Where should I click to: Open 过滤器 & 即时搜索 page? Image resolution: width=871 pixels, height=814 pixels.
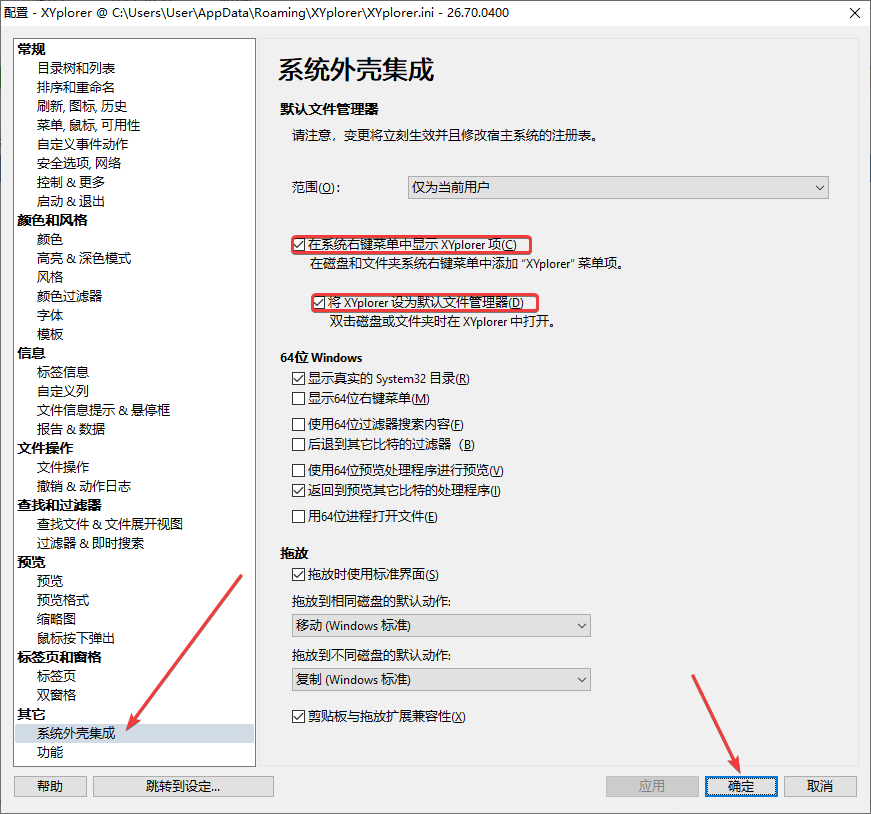[x=91, y=543]
